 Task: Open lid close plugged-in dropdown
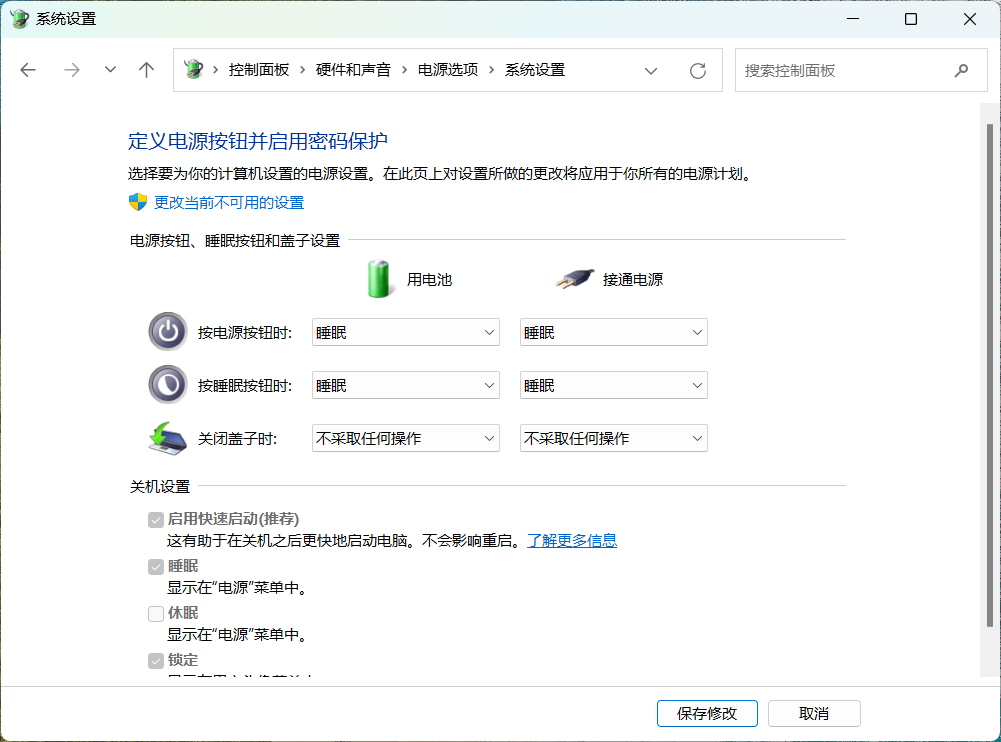613,438
